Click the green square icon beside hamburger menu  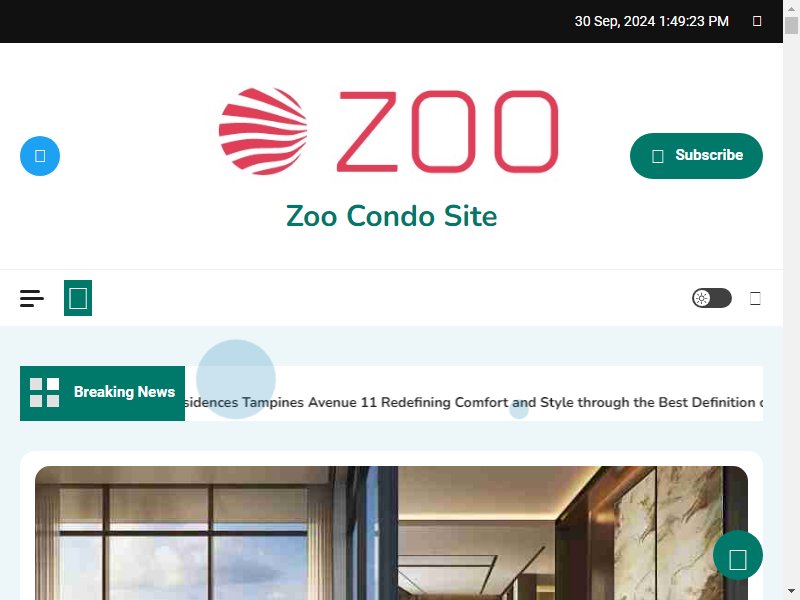coord(78,298)
